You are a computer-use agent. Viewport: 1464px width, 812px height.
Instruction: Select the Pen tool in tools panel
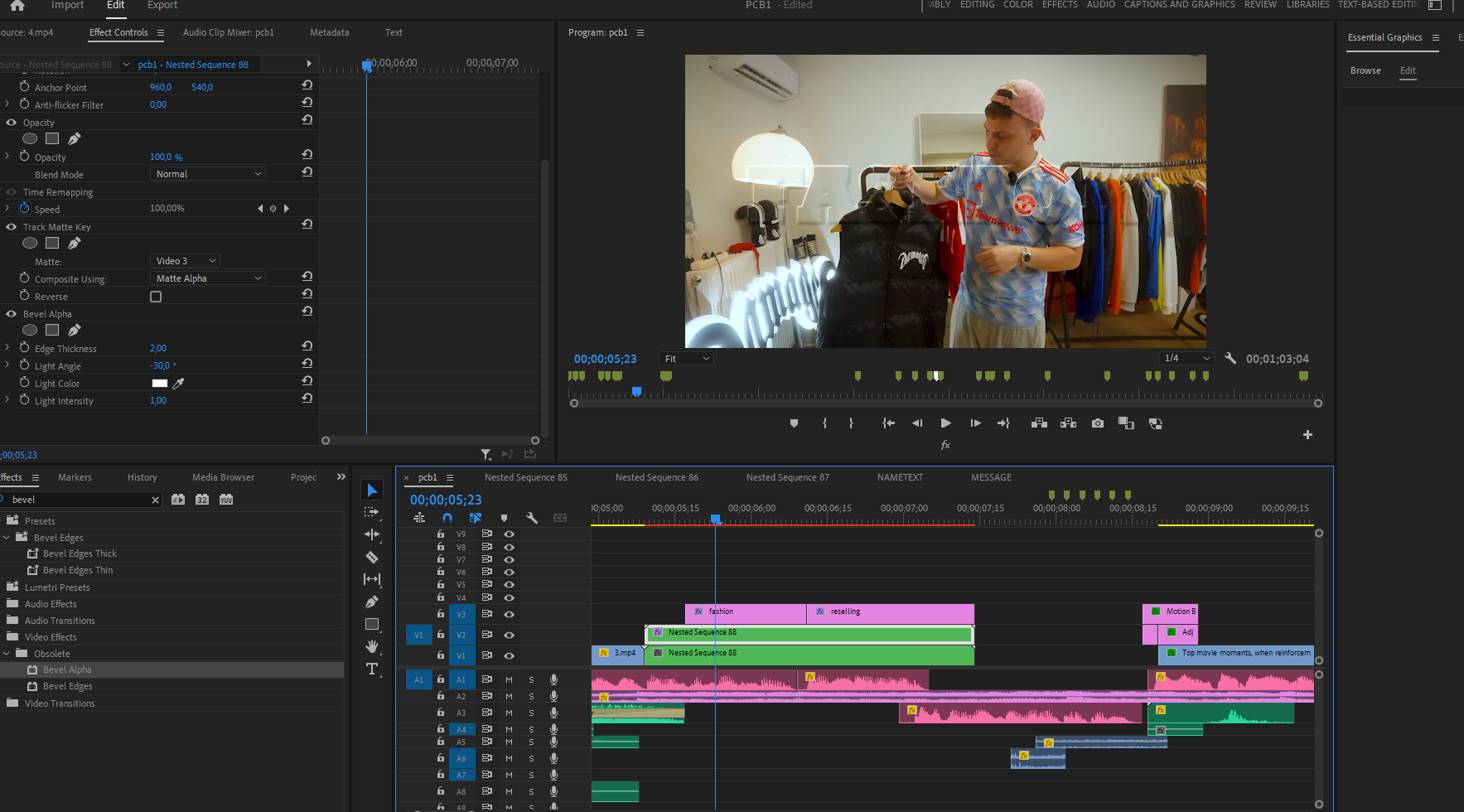coord(372,602)
